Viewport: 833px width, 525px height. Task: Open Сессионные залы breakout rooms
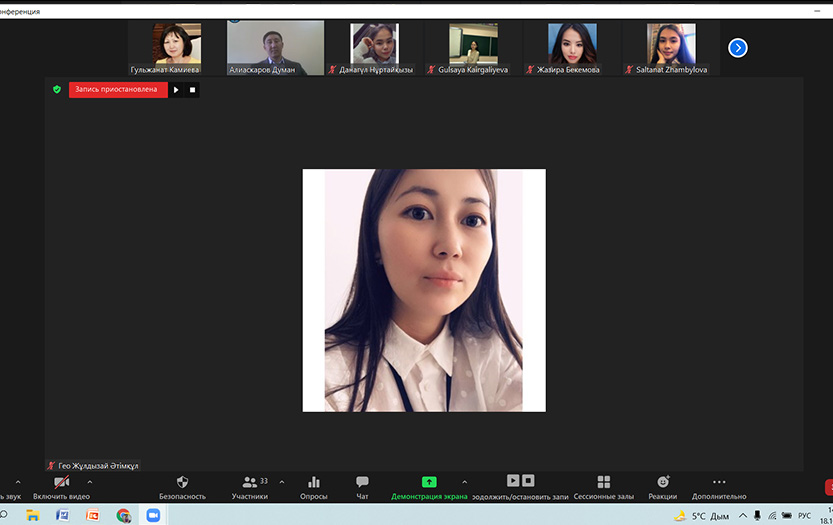coord(603,485)
